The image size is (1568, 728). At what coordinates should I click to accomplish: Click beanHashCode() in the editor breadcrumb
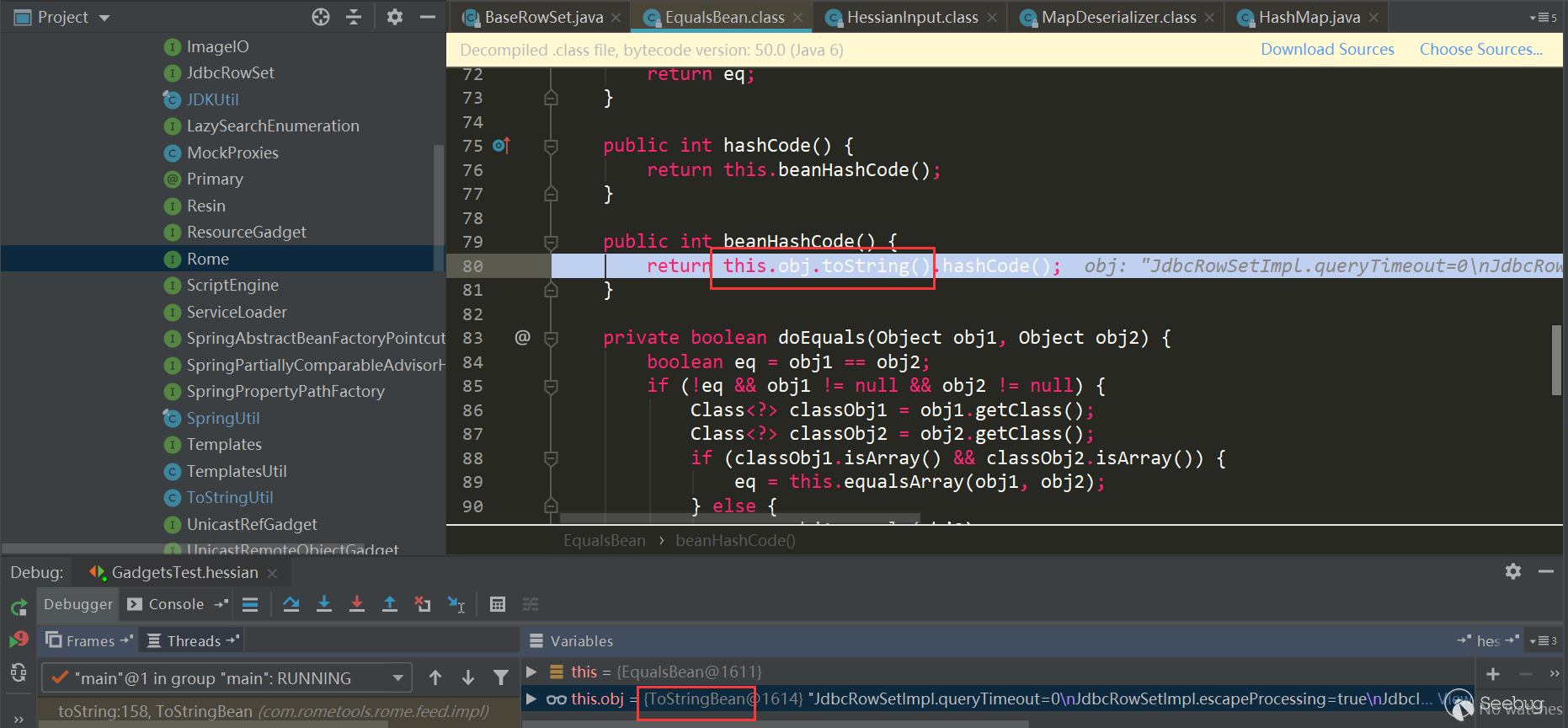click(x=735, y=540)
